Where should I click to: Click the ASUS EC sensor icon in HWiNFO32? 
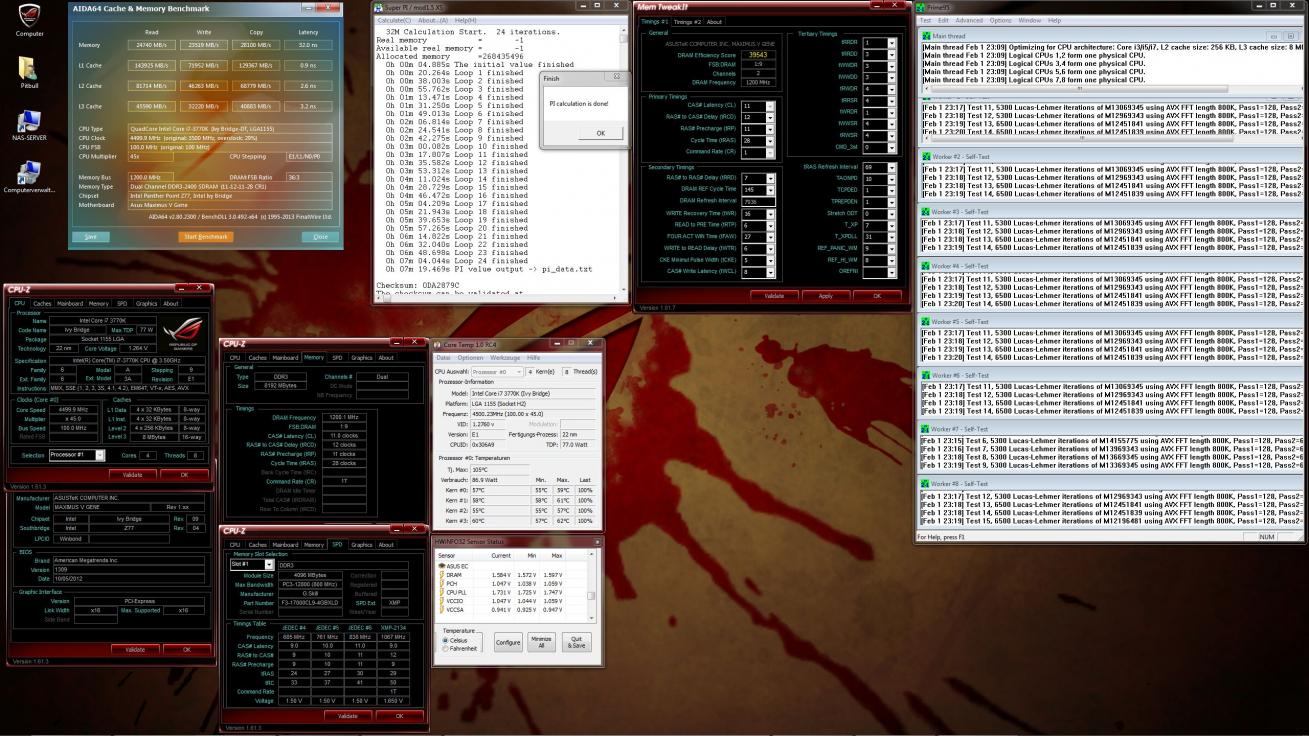click(x=442, y=566)
